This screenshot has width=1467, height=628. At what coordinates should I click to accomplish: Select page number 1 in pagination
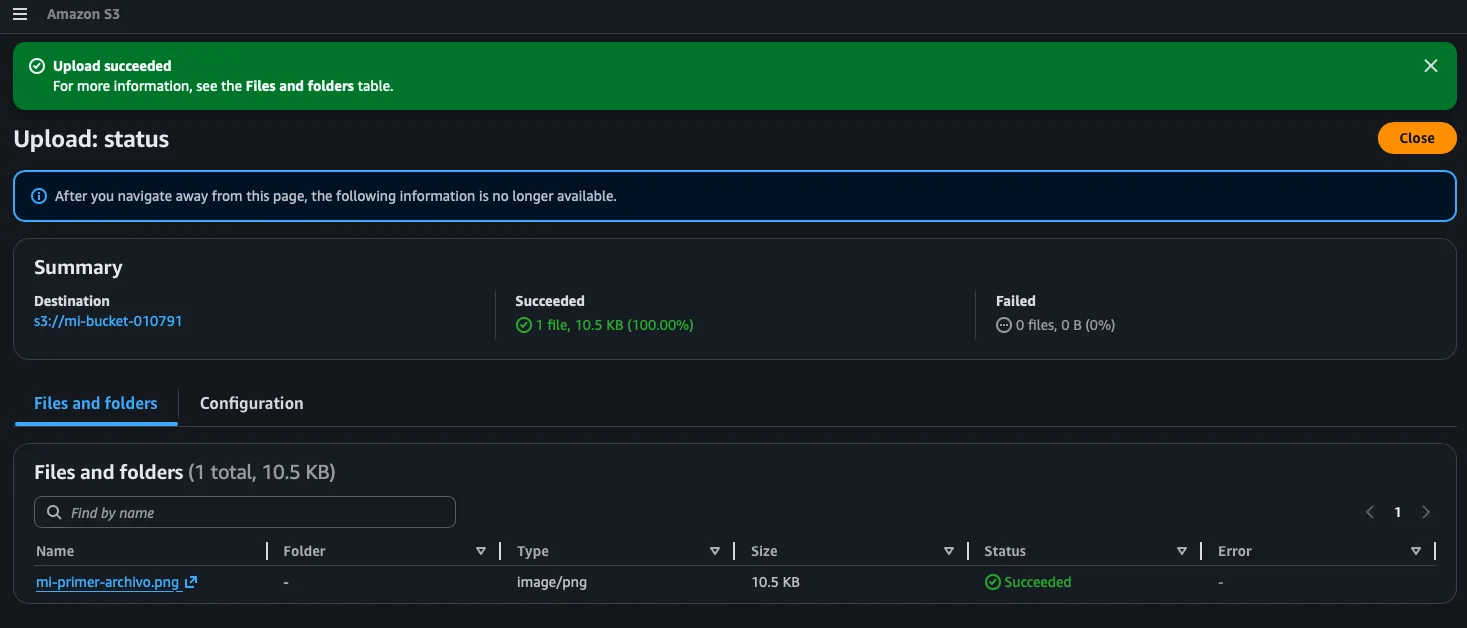(1398, 512)
